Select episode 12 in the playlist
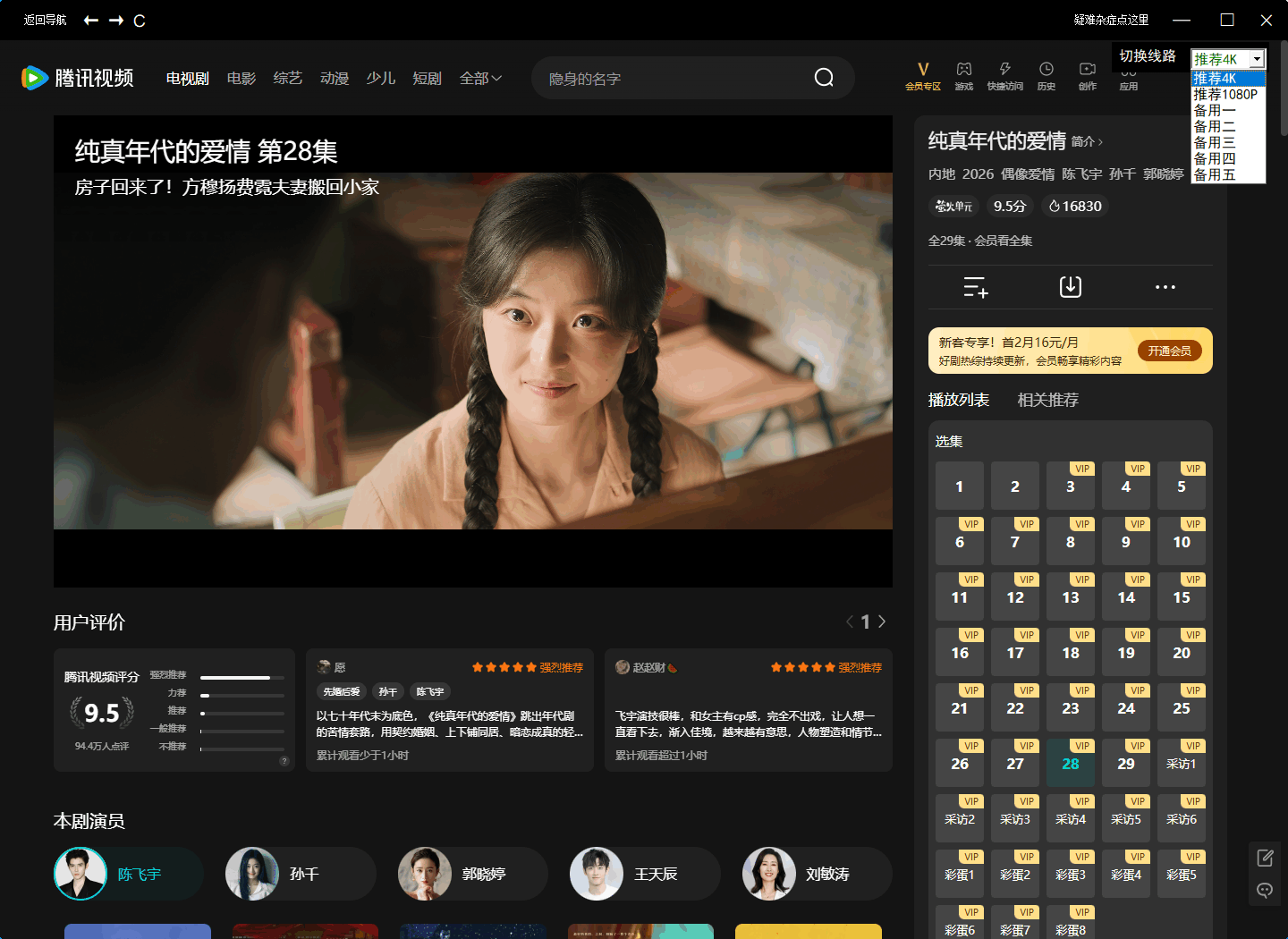 1015,596
